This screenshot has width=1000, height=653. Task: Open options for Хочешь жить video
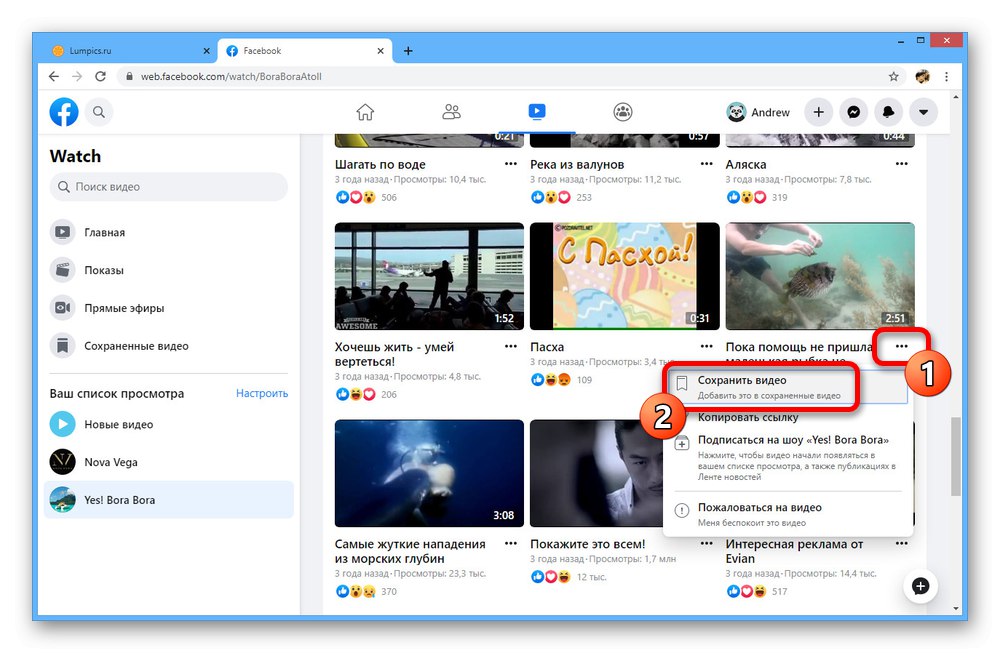click(x=511, y=346)
